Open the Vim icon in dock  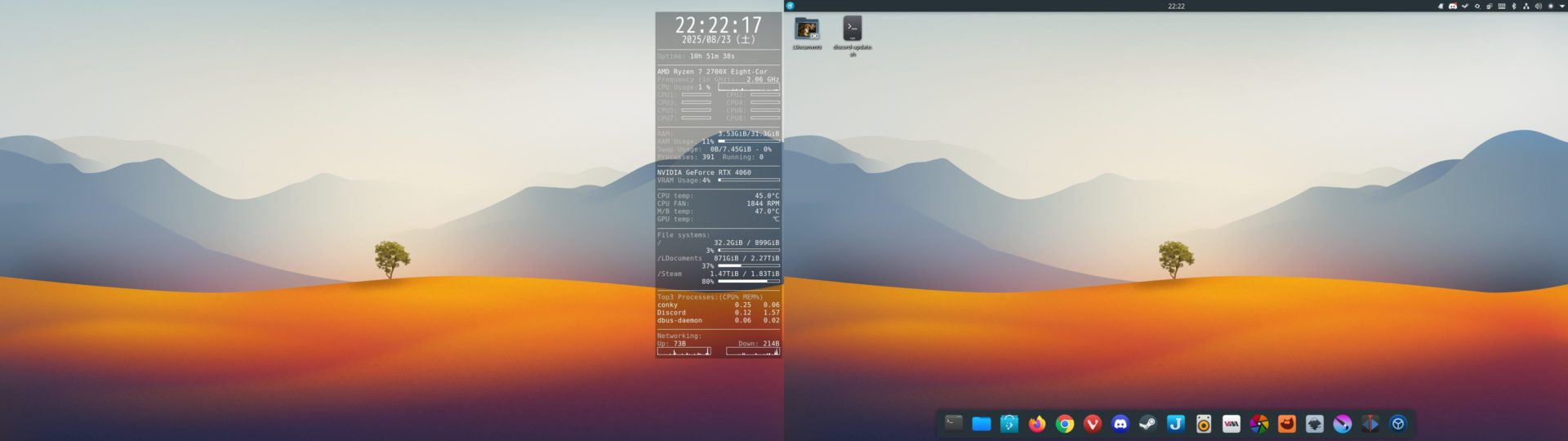(1232, 424)
